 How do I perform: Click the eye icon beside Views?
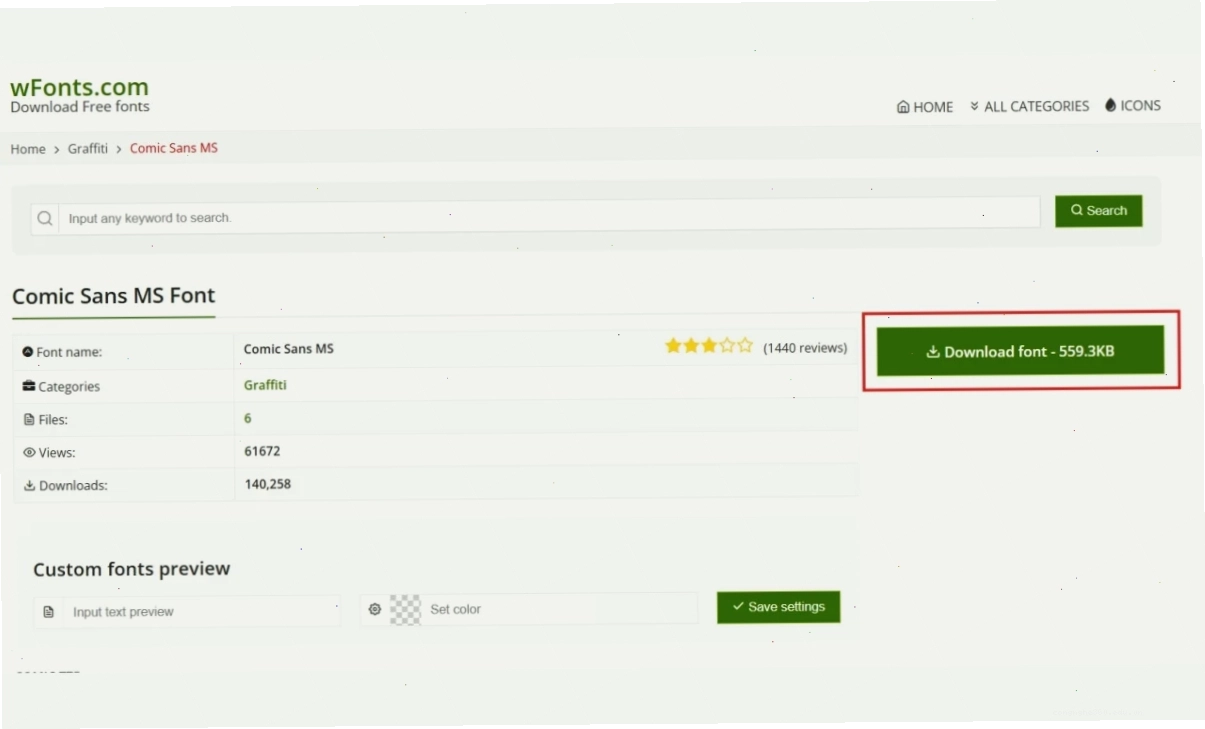click(x=29, y=453)
